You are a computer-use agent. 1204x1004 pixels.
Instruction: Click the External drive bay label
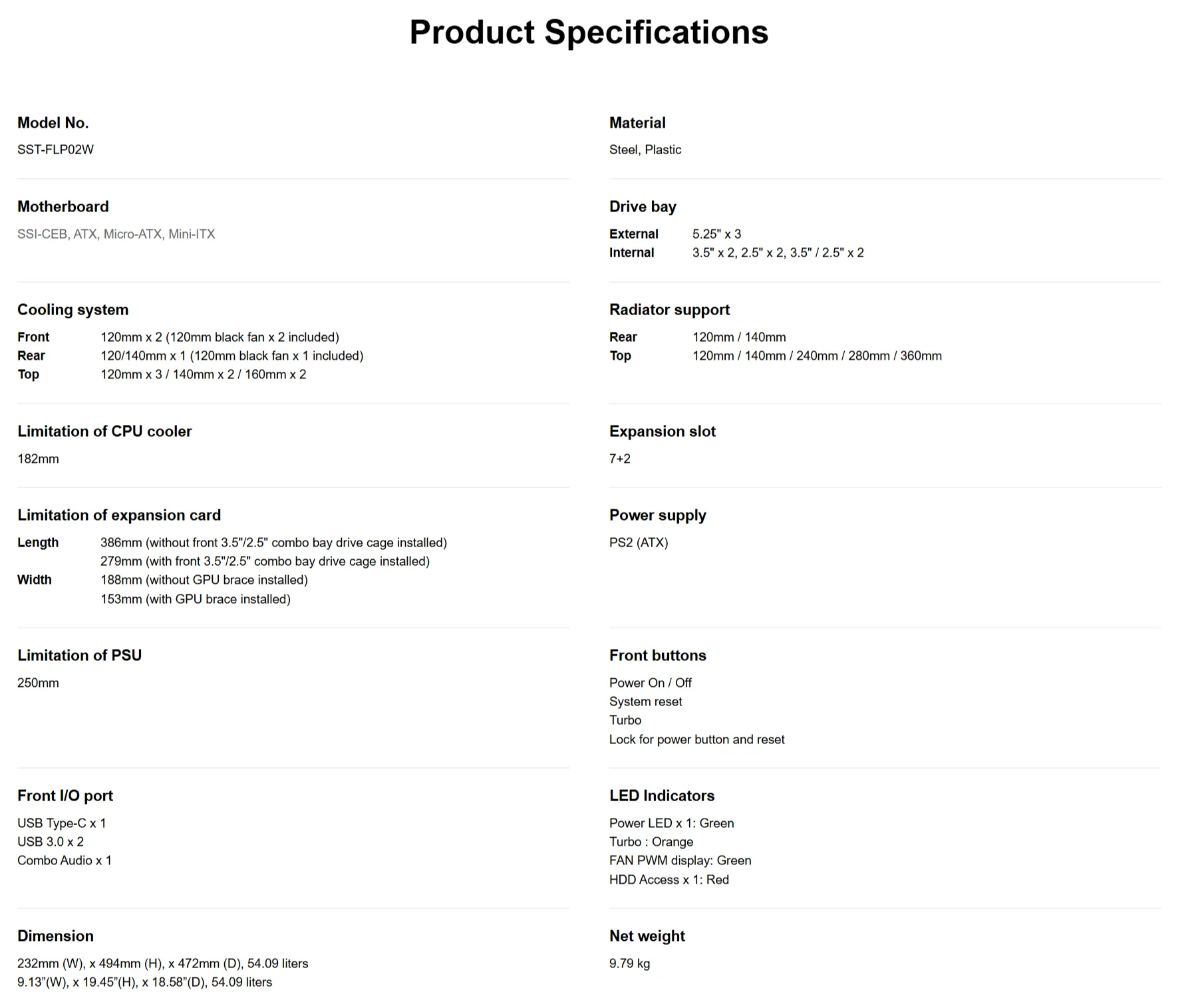pos(633,234)
